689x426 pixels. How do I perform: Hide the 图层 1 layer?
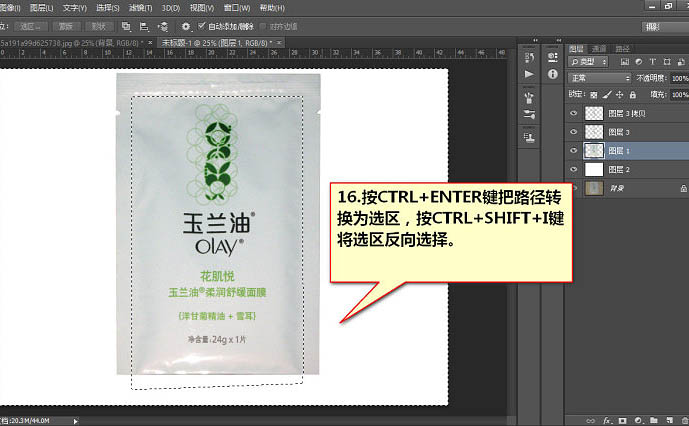(573, 150)
